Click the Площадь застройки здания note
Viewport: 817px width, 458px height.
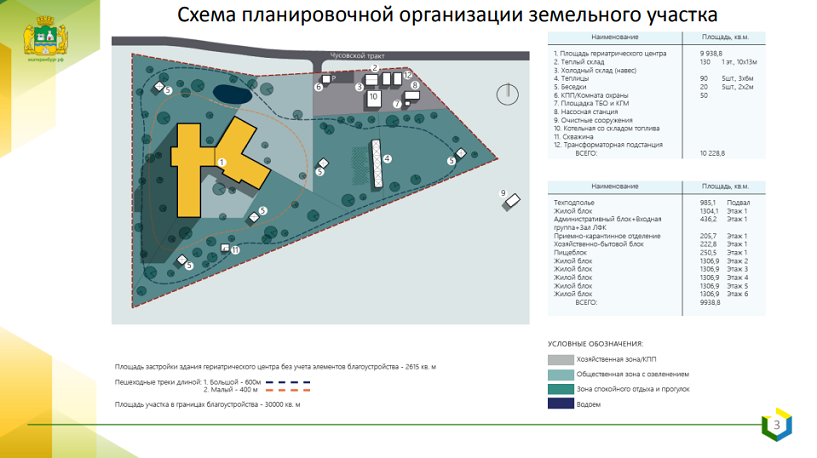coord(275,367)
